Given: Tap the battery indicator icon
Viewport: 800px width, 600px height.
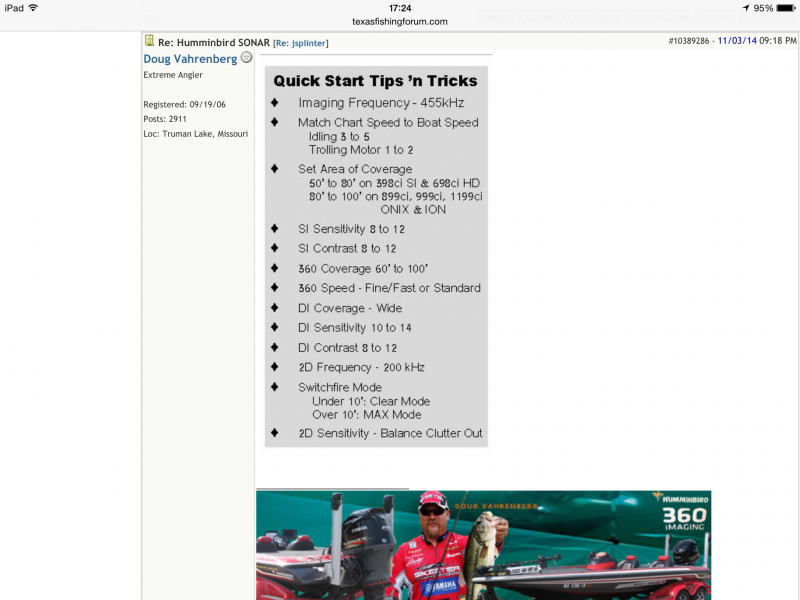Looking at the screenshot, I should tap(786, 8).
